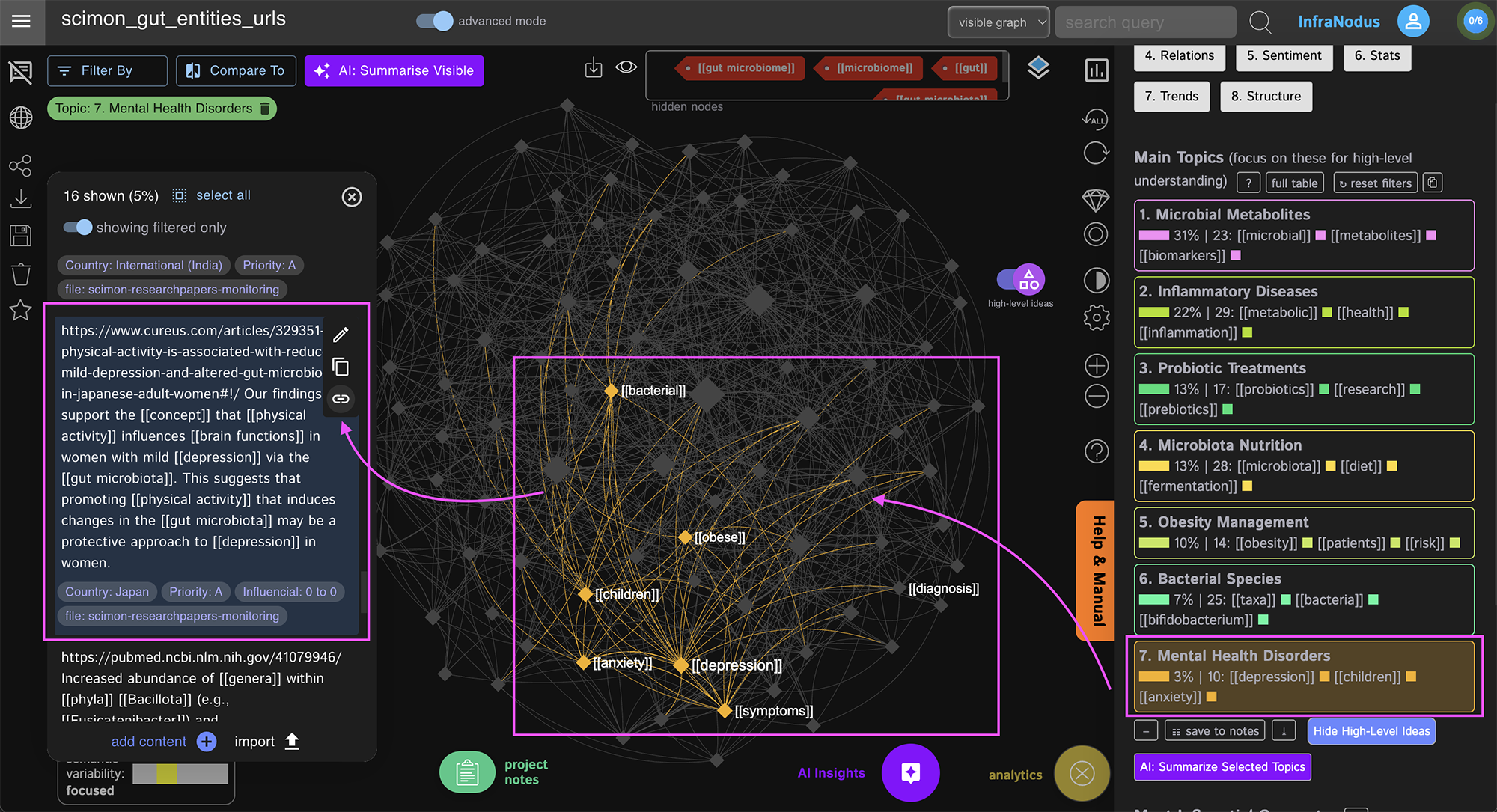Click the star favorites icon

[21, 310]
